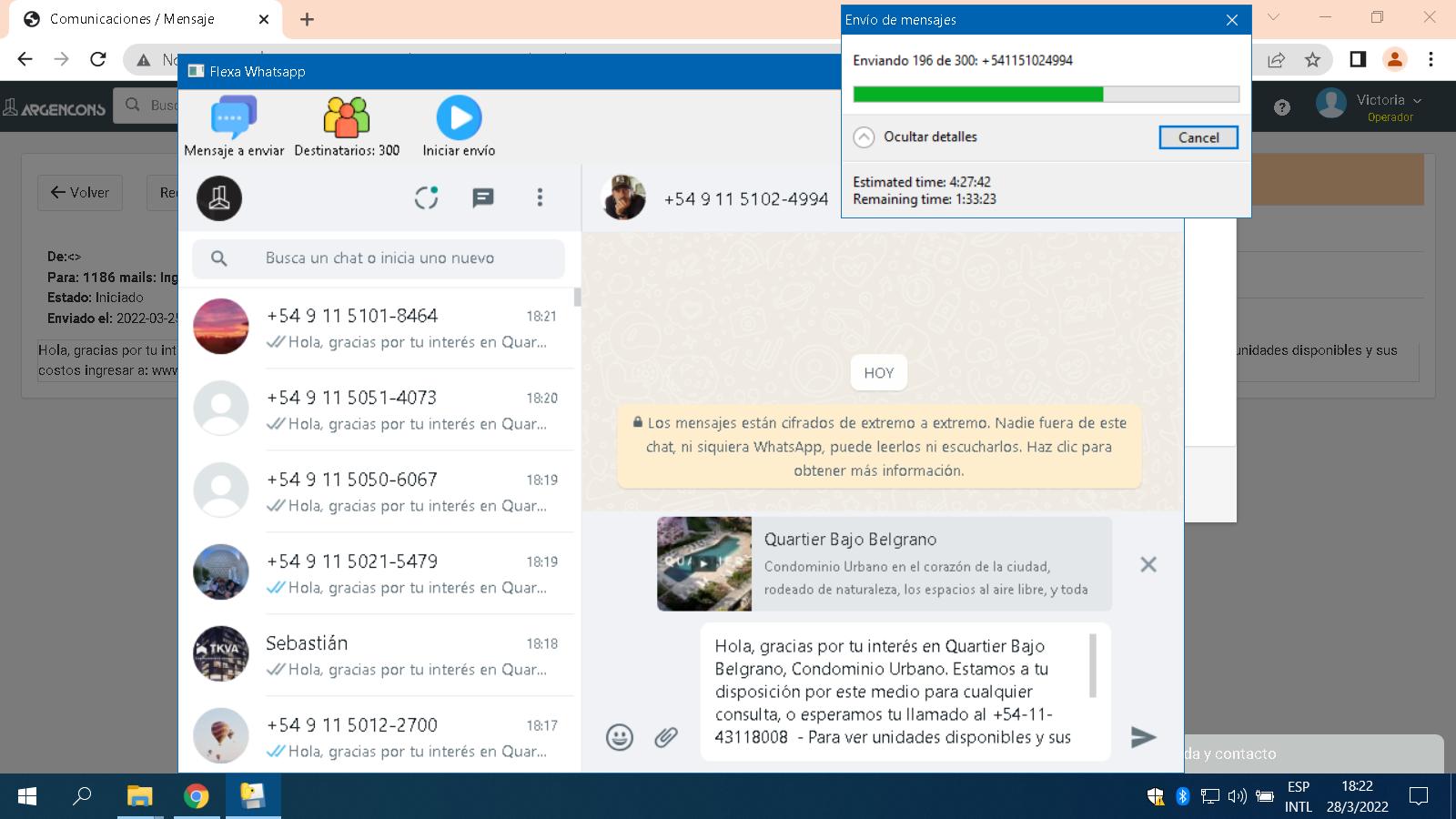The width and height of the screenshot is (1456, 819).
Task: Go forward in Chrome
Action: click(x=61, y=59)
